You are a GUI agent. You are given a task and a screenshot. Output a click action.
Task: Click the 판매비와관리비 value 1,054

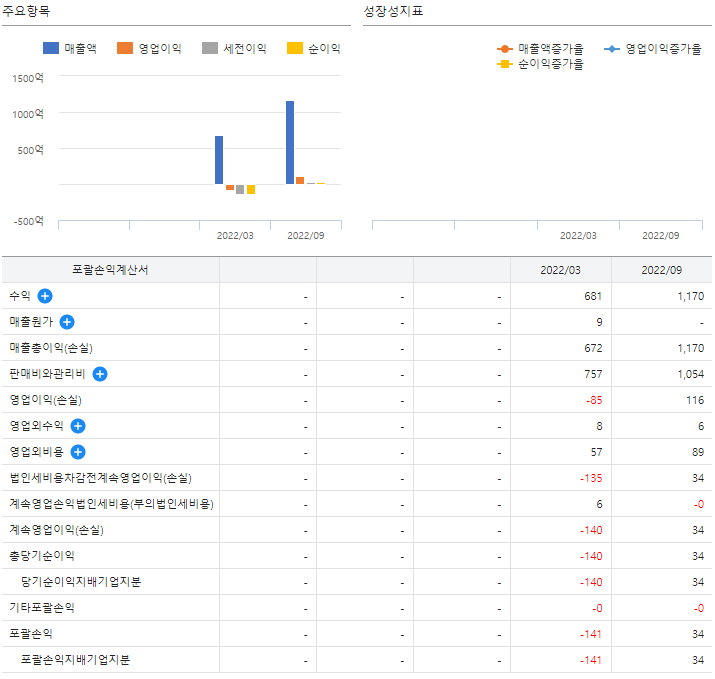pos(691,374)
